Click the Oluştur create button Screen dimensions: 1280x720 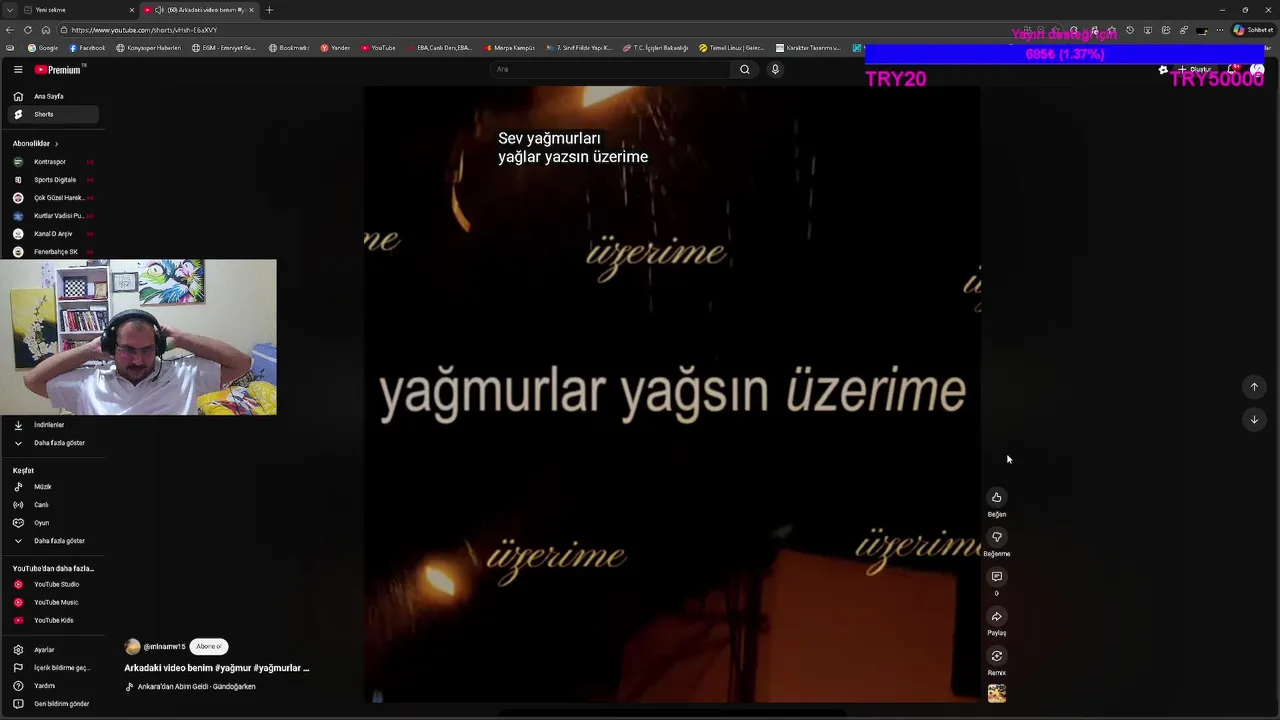(x=1195, y=70)
